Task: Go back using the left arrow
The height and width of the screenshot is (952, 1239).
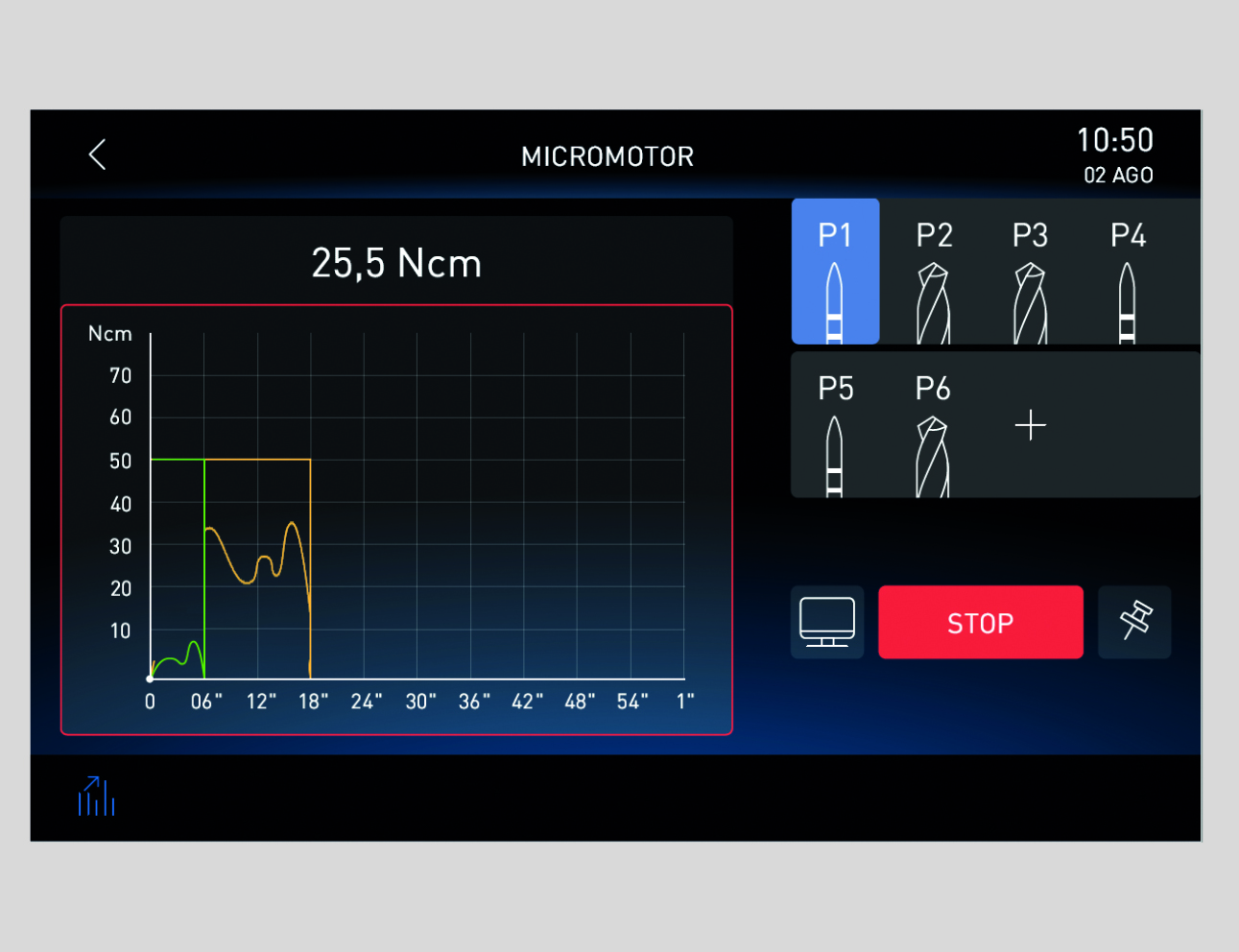Action: click(x=97, y=155)
